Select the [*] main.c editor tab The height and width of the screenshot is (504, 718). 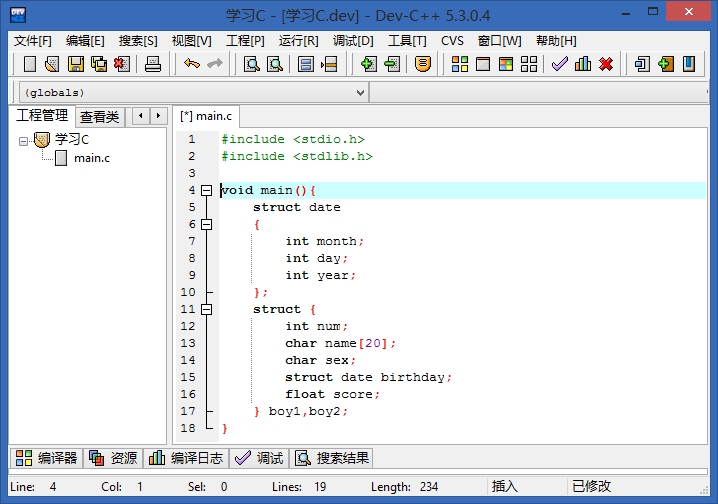click(x=206, y=116)
